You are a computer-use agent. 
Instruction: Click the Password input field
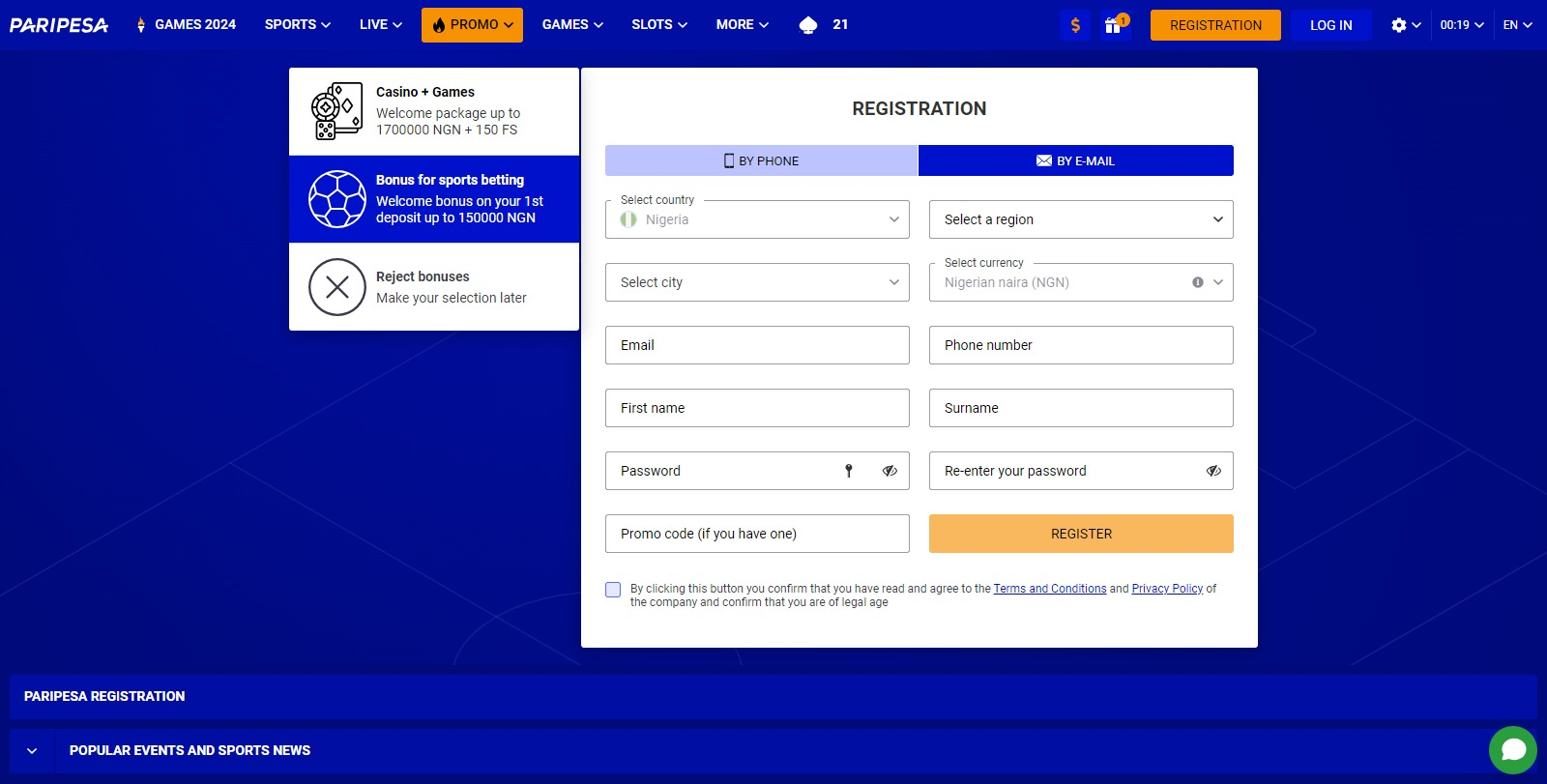[x=757, y=471]
